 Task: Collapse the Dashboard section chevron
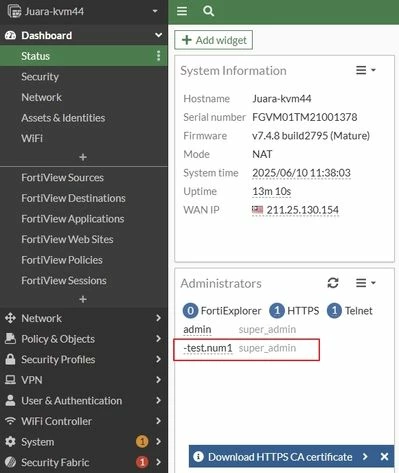[x=159, y=35]
